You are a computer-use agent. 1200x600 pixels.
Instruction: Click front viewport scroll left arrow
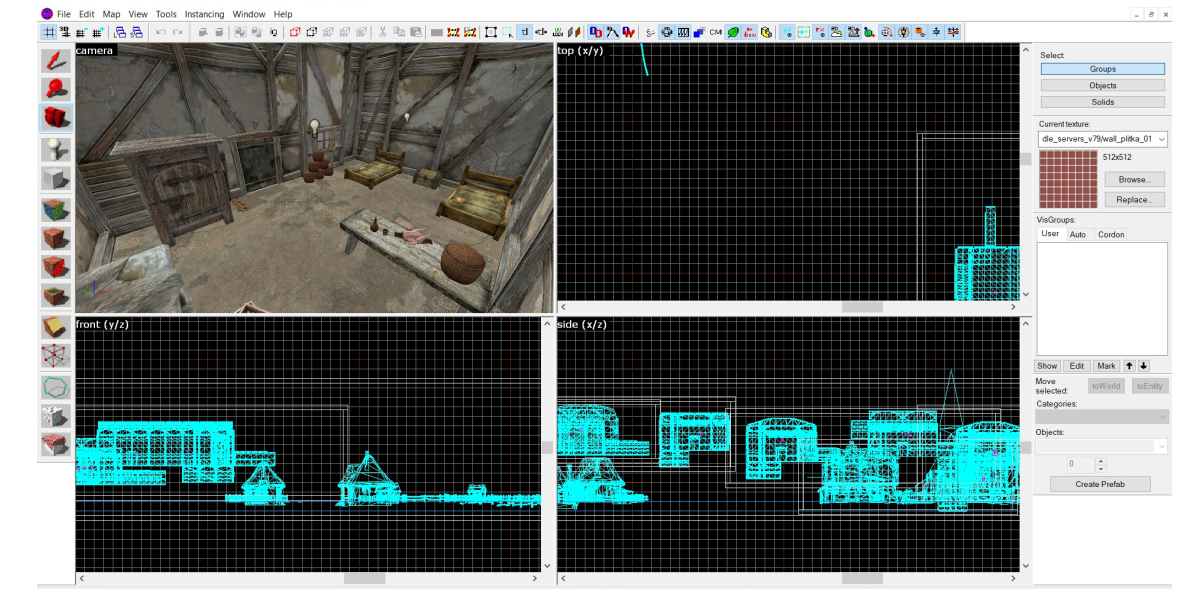[x=81, y=578]
